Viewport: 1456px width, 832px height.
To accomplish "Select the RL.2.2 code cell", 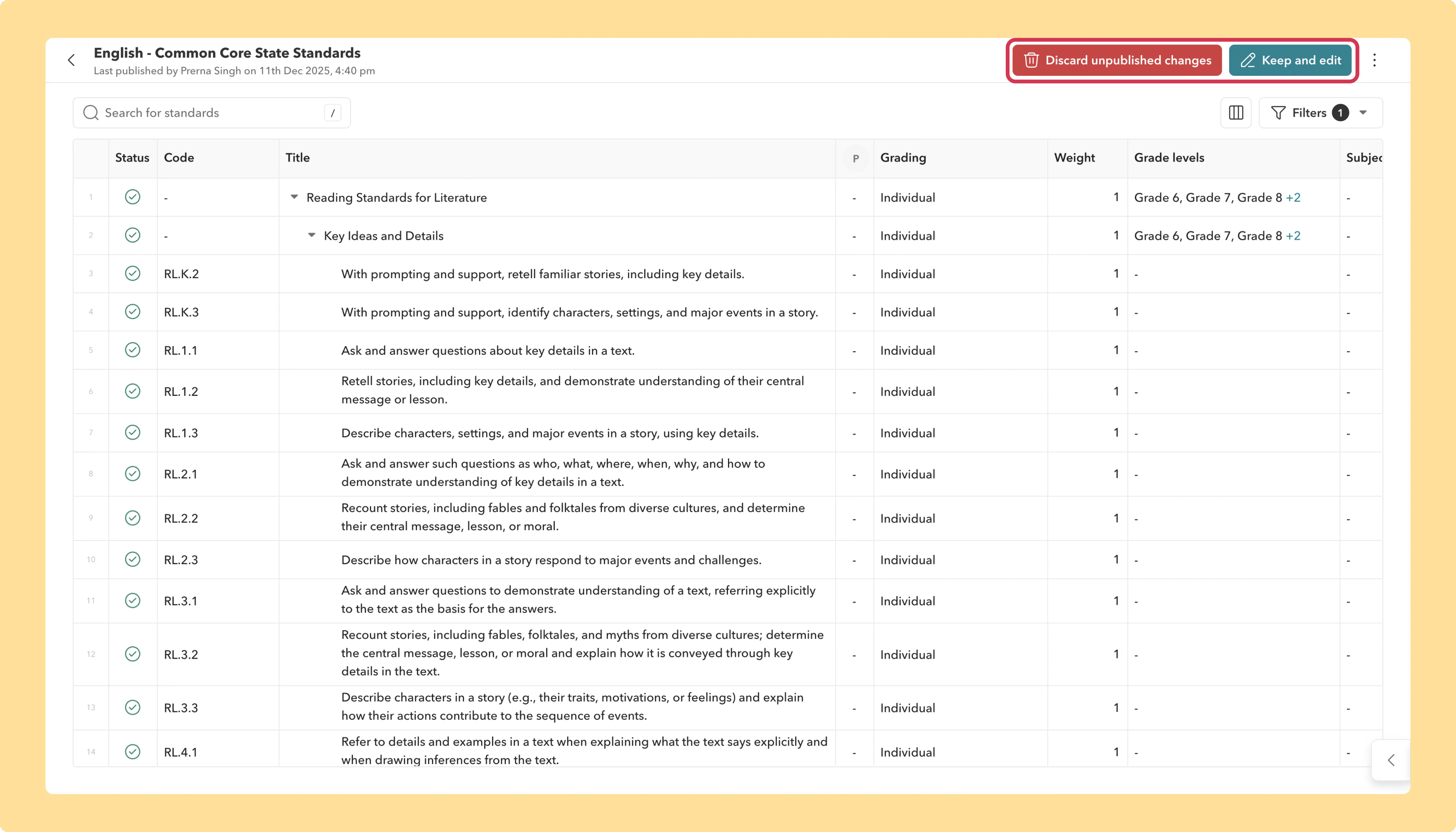I will click(x=218, y=518).
